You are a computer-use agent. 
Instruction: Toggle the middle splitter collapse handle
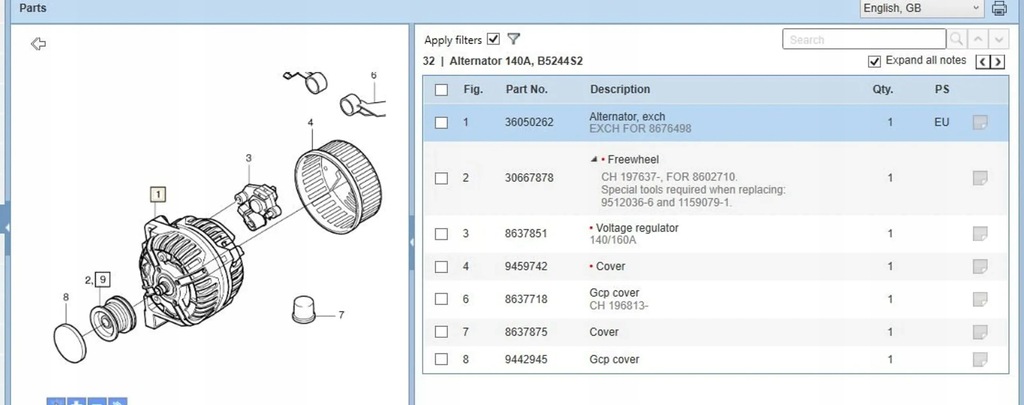coord(411,242)
